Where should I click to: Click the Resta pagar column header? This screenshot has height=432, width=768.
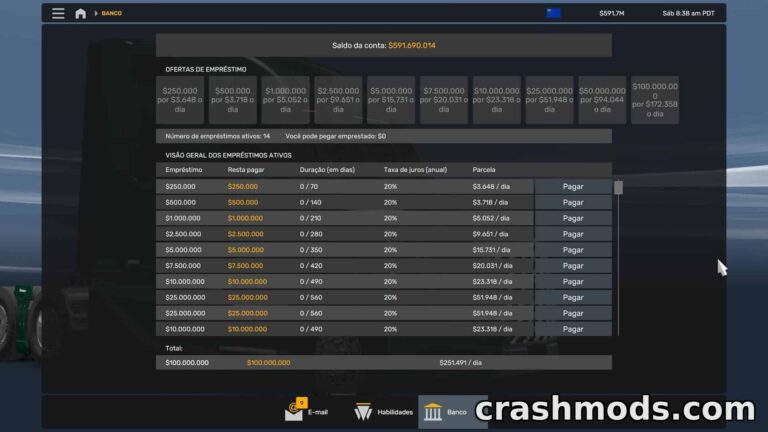click(x=246, y=170)
